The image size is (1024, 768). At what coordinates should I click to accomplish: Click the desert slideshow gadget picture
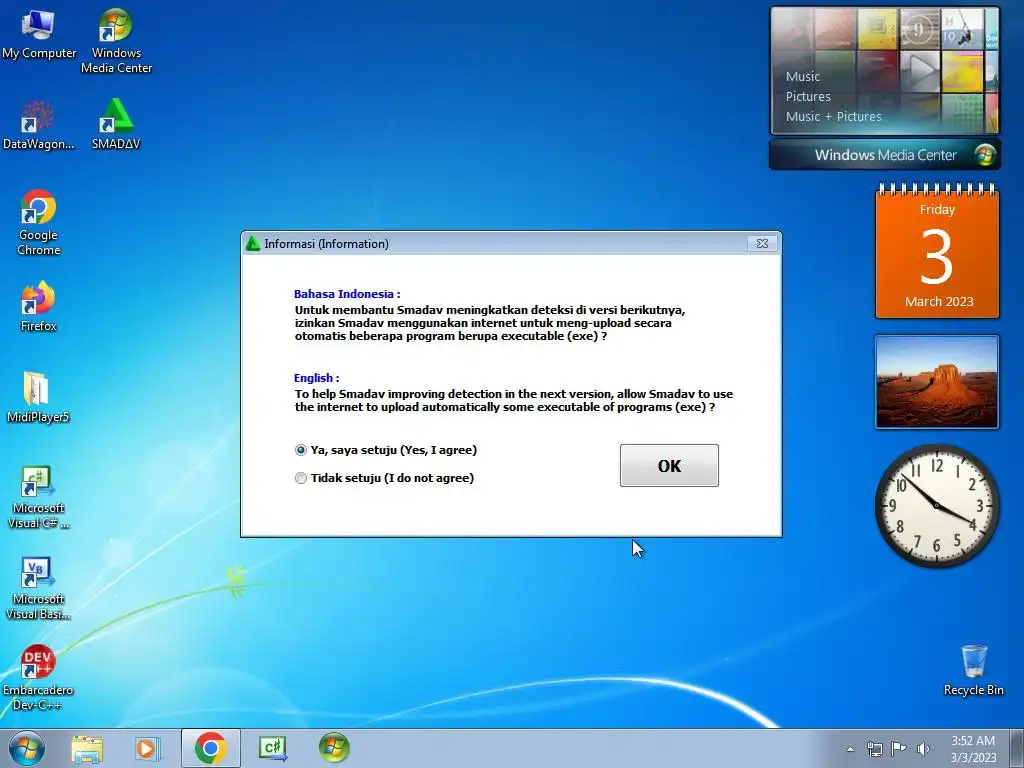(x=937, y=382)
